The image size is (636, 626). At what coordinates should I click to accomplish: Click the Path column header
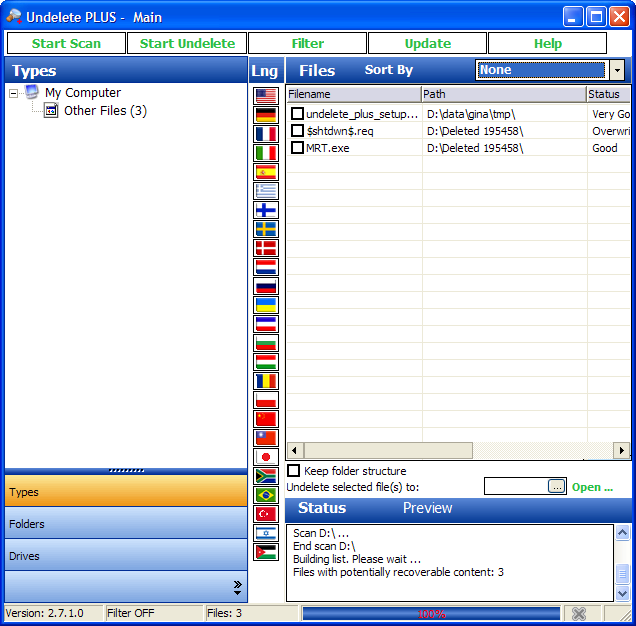(x=504, y=94)
